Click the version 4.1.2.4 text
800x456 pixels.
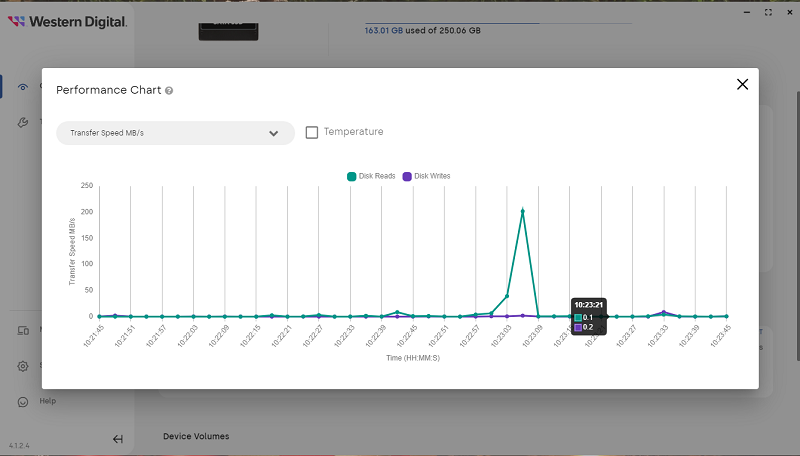(19, 446)
